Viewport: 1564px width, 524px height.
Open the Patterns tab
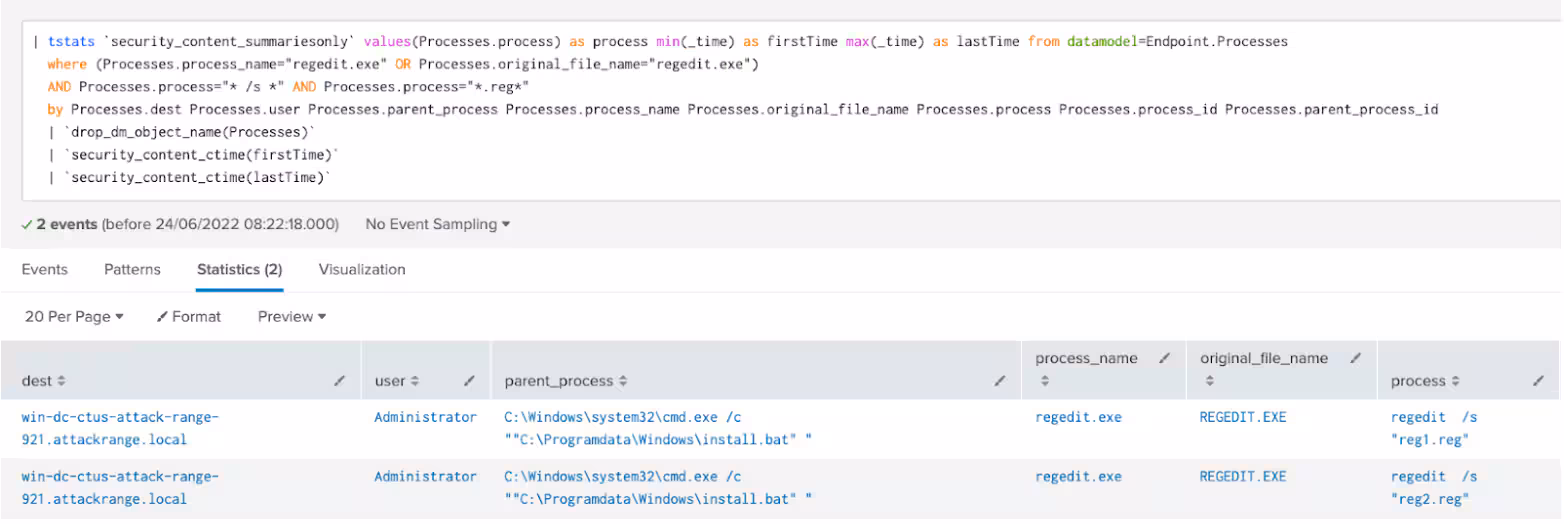[x=132, y=269]
